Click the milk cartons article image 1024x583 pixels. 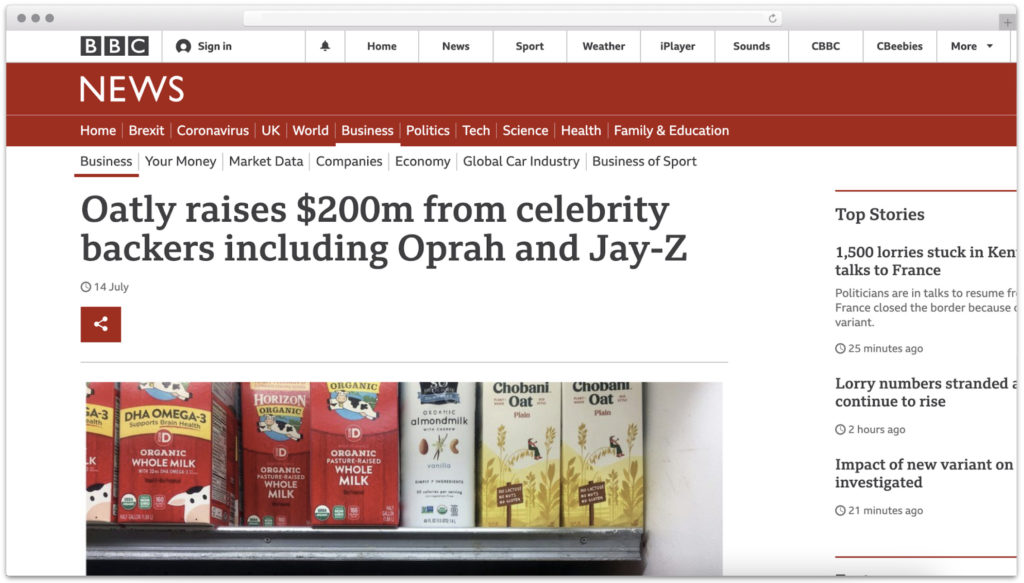(x=404, y=478)
